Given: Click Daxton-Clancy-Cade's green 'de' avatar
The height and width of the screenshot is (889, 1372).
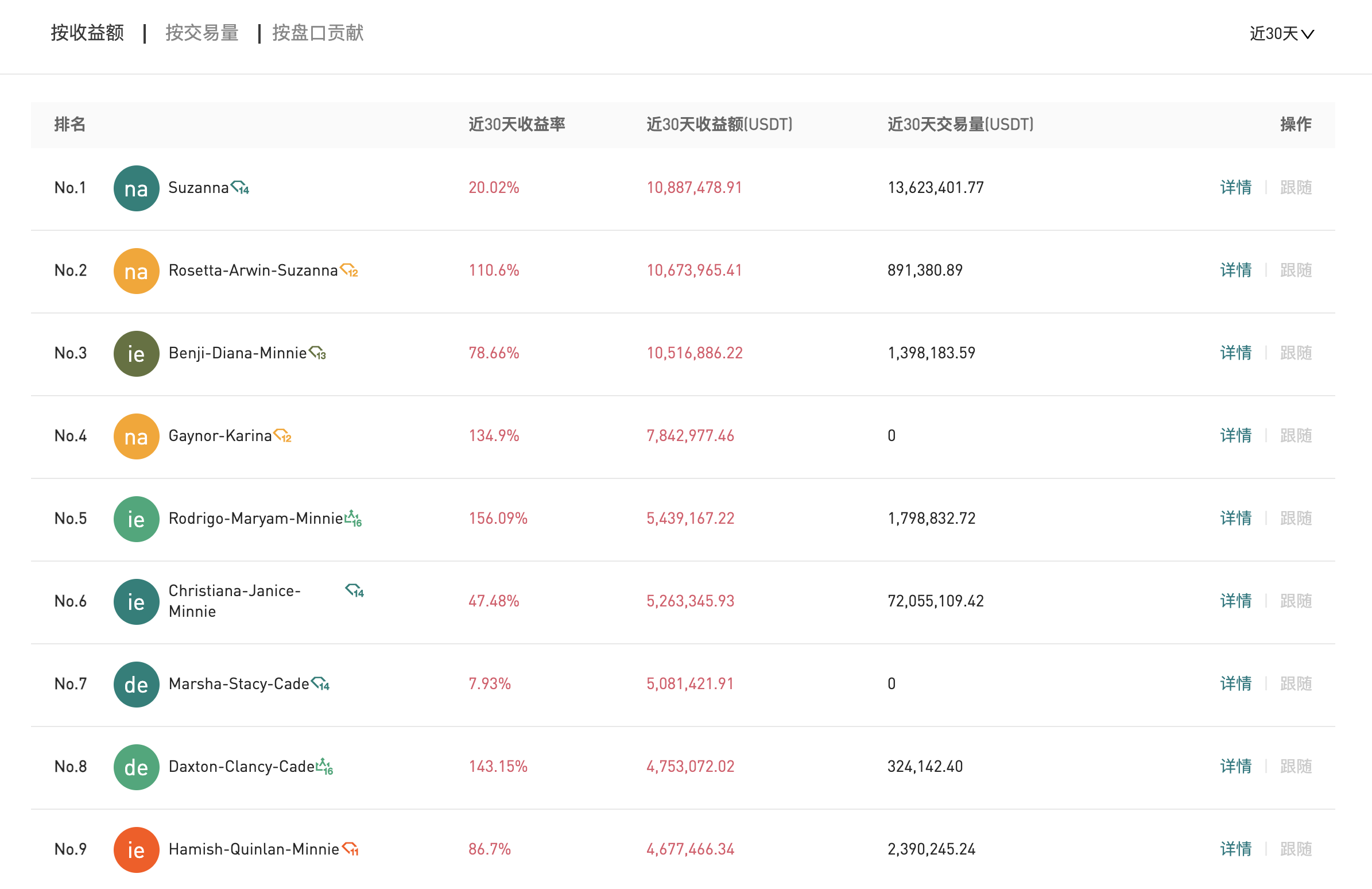Looking at the screenshot, I should pos(136,767).
